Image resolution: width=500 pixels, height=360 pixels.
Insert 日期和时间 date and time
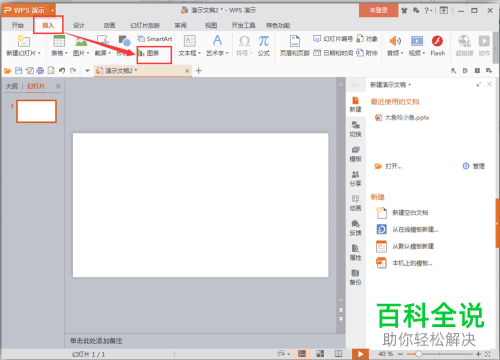pos(333,53)
